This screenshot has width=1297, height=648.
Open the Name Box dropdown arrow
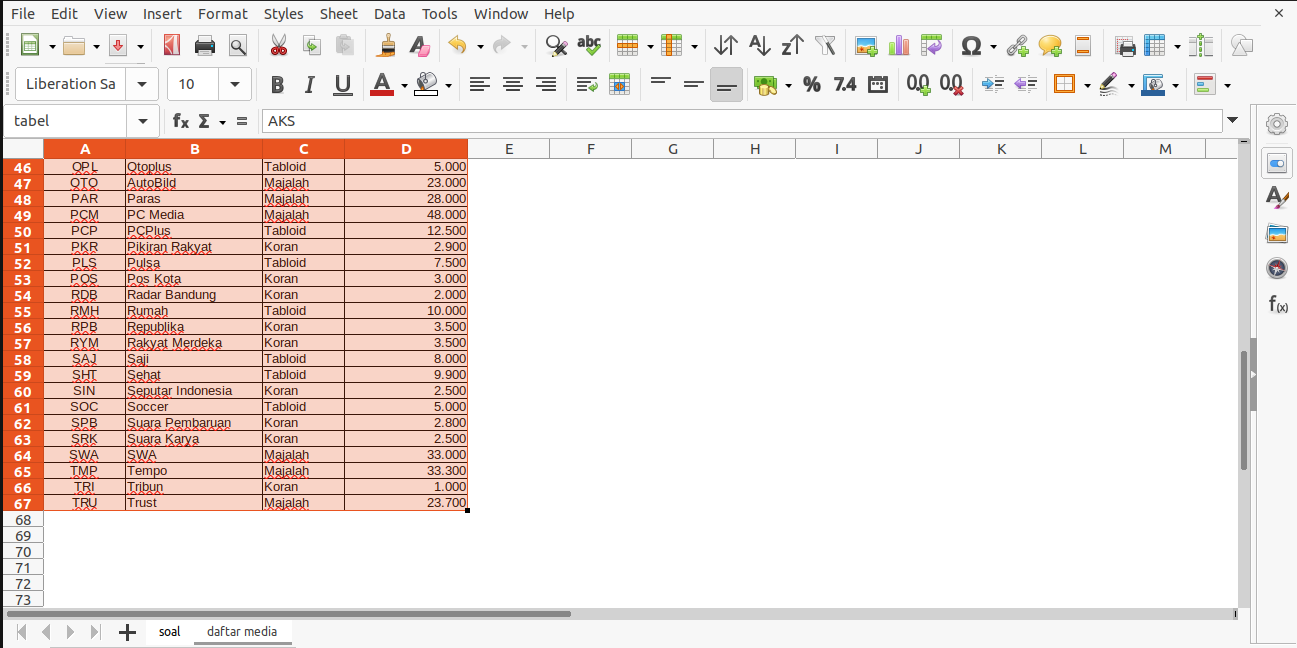point(143,121)
